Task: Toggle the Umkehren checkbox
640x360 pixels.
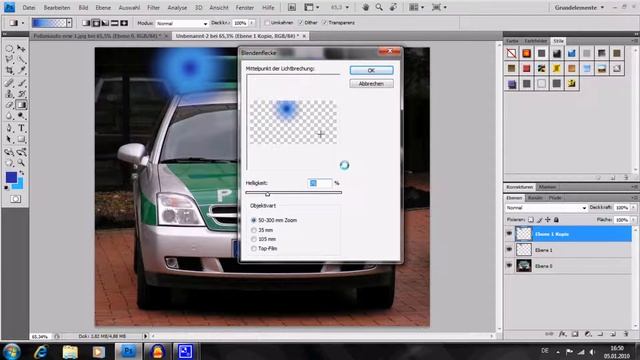Action: pos(267,23)
